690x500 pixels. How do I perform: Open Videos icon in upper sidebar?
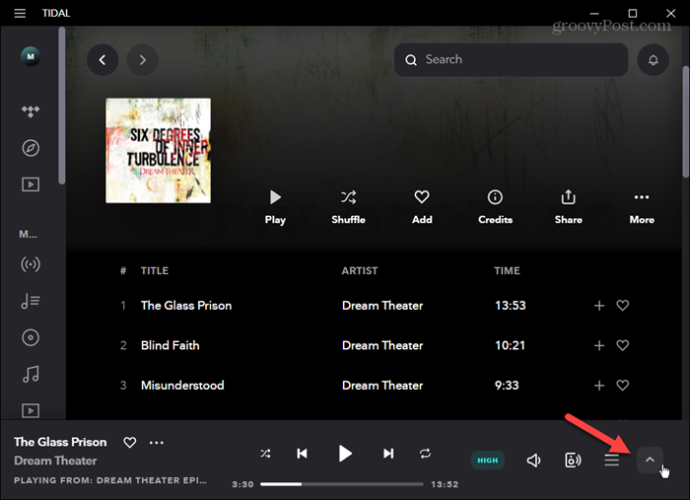coord(30,184)
